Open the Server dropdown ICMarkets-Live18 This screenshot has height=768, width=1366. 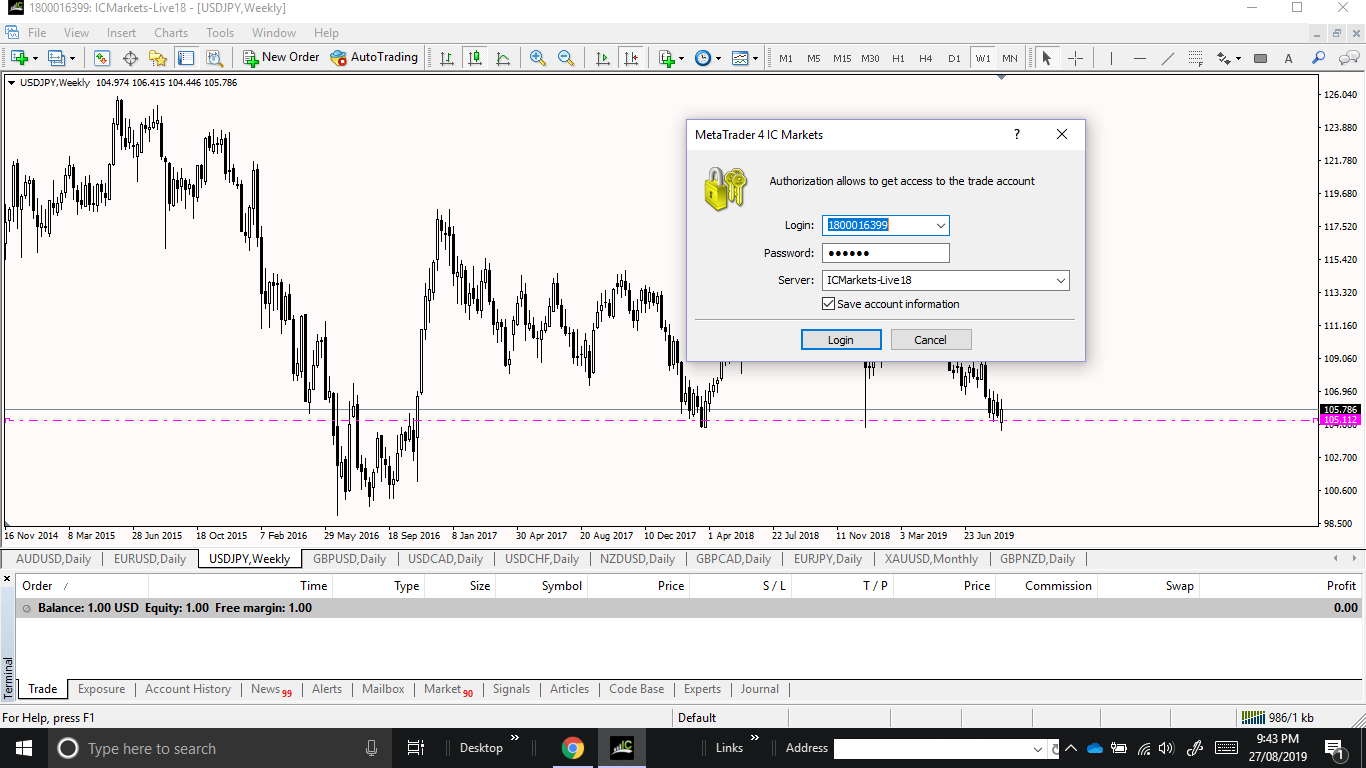click(1061, 281)
